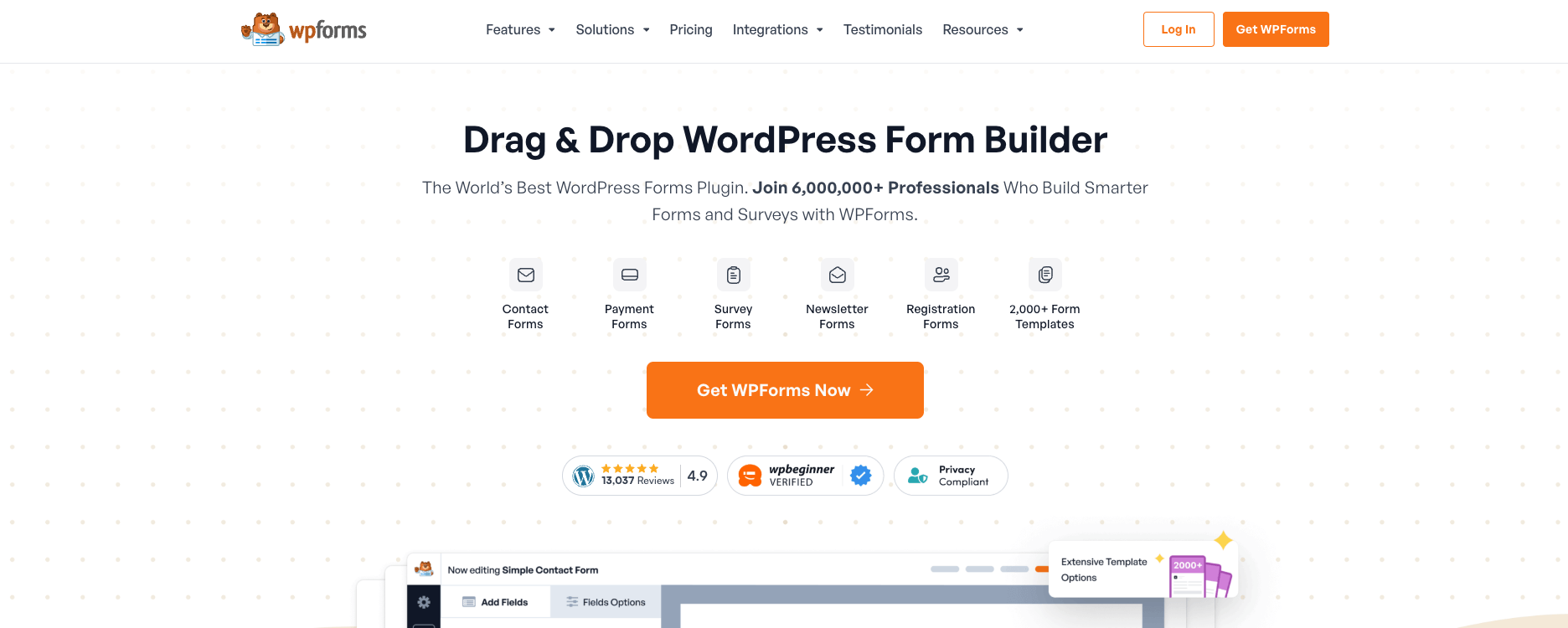Viewport: 1568px width, 628px height.
Task: Expand the Resources dropdown menu
Action: [983, 29]
